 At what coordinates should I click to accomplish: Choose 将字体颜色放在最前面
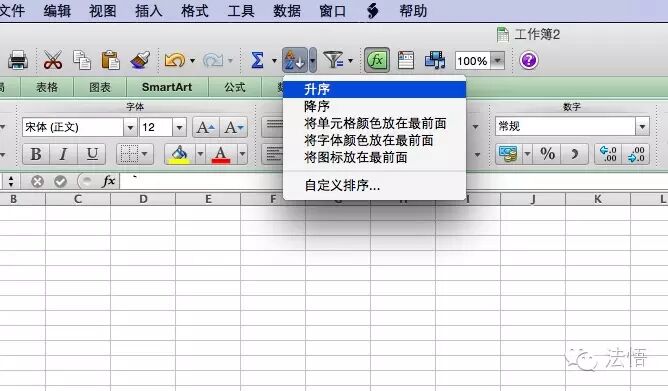coord(374,141)
